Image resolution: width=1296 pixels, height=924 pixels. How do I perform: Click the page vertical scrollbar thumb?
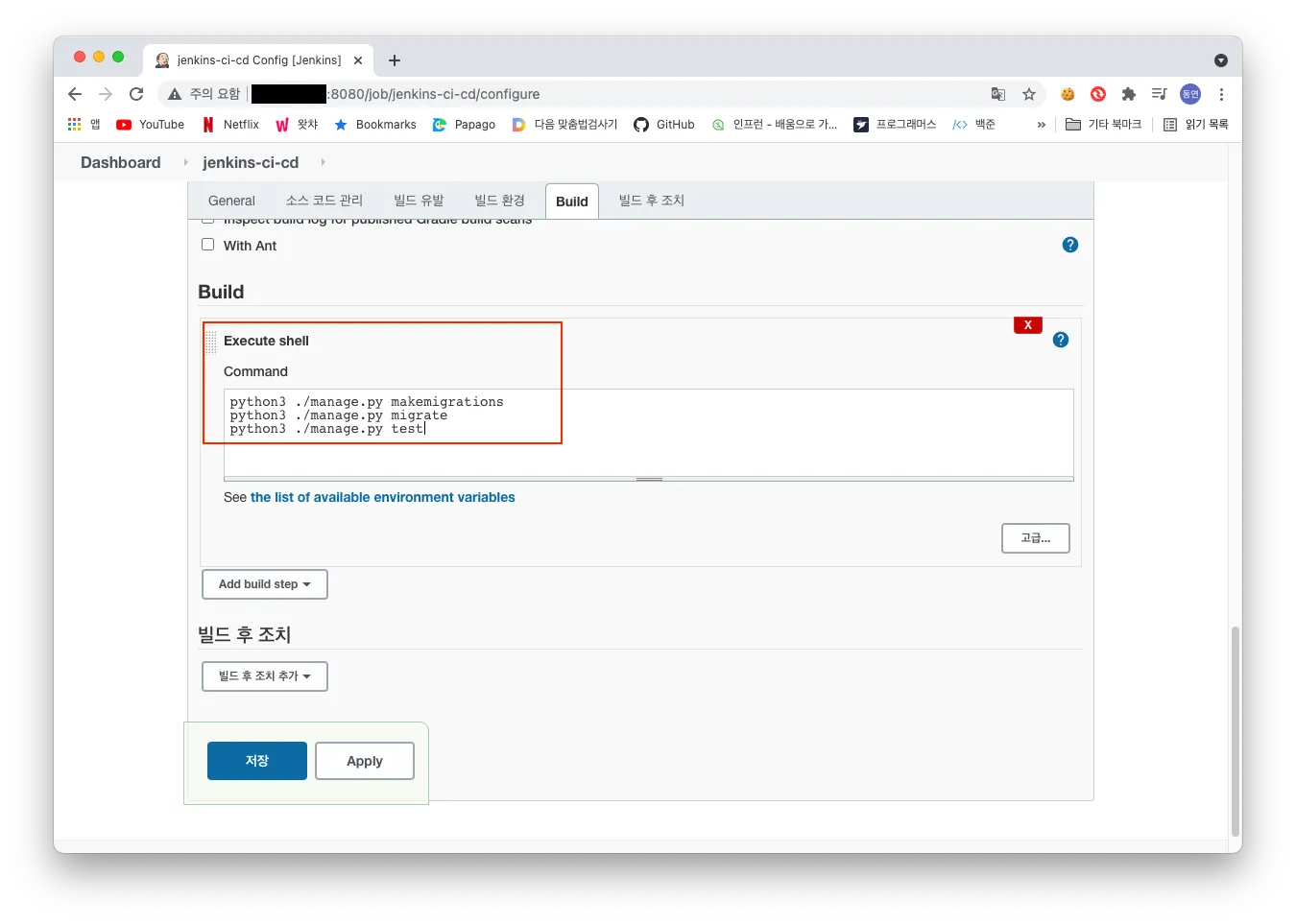[1236, 732]
